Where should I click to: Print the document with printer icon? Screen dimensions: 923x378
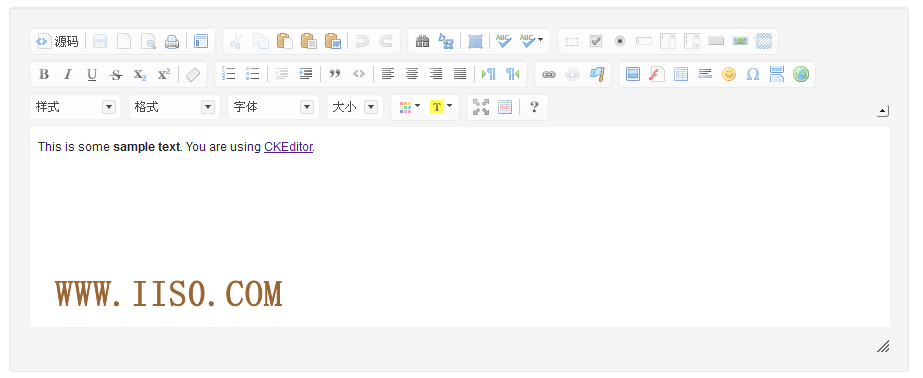click(171, 41)
